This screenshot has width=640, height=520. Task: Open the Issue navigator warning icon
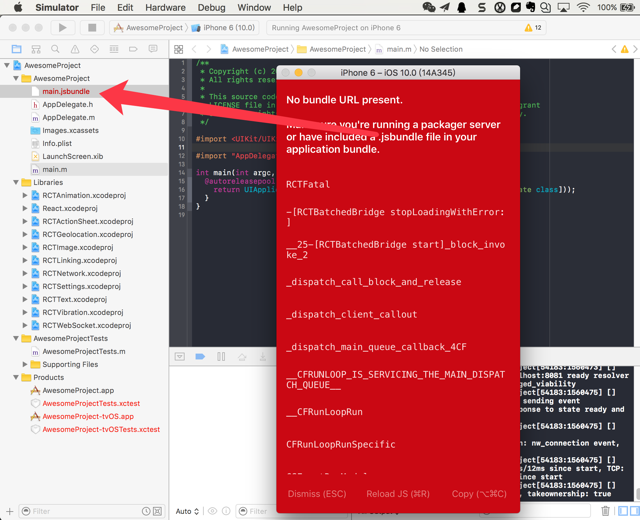(x=75, y=49)
